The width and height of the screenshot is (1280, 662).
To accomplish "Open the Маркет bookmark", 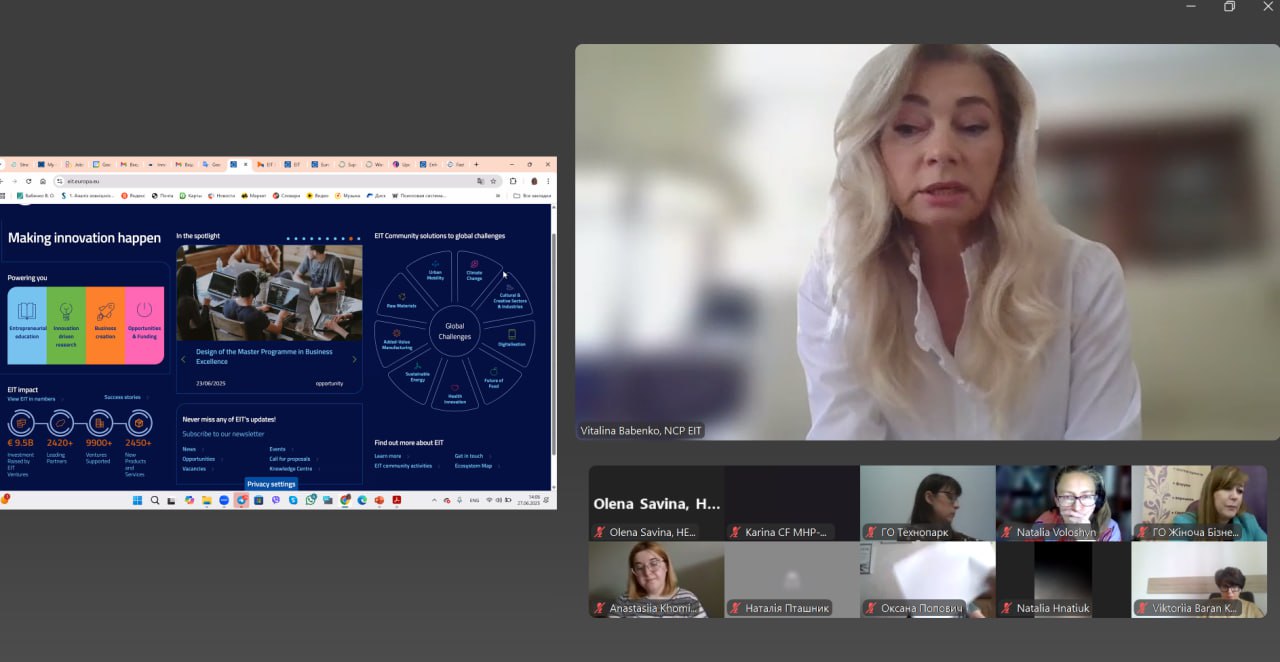I will pos(253,195).
